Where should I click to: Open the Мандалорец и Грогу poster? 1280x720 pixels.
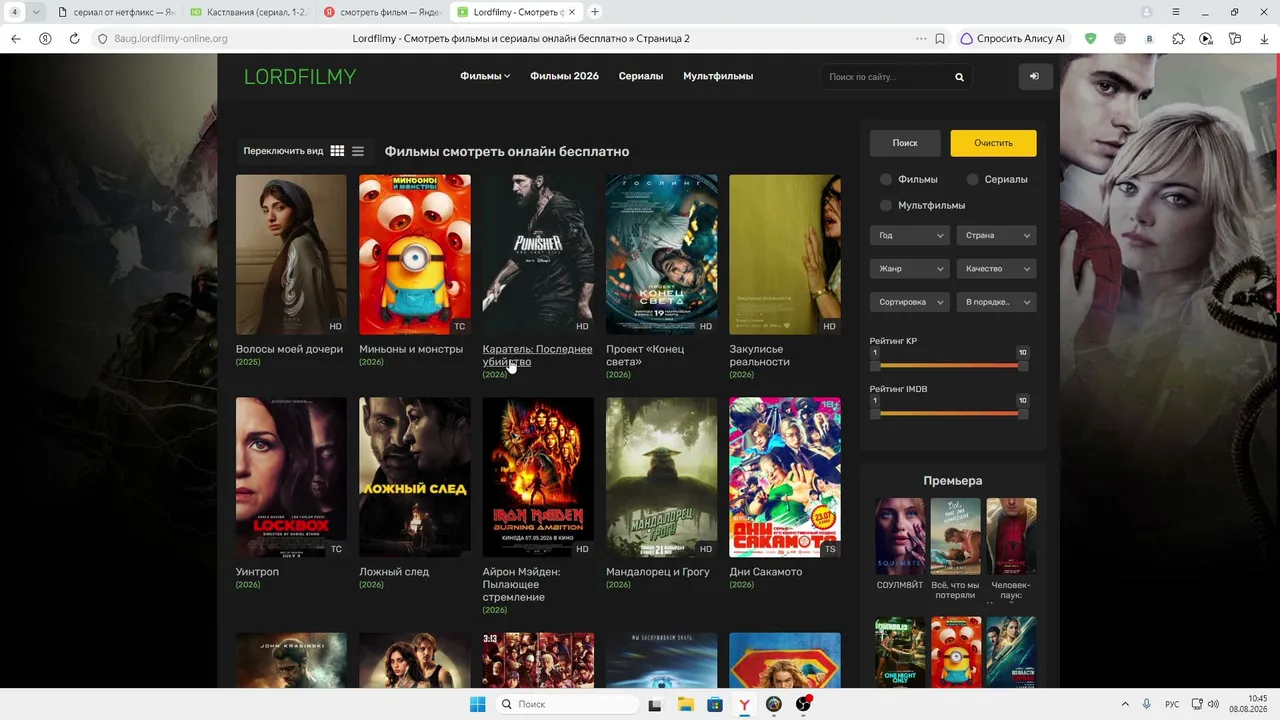click(661, 477)
